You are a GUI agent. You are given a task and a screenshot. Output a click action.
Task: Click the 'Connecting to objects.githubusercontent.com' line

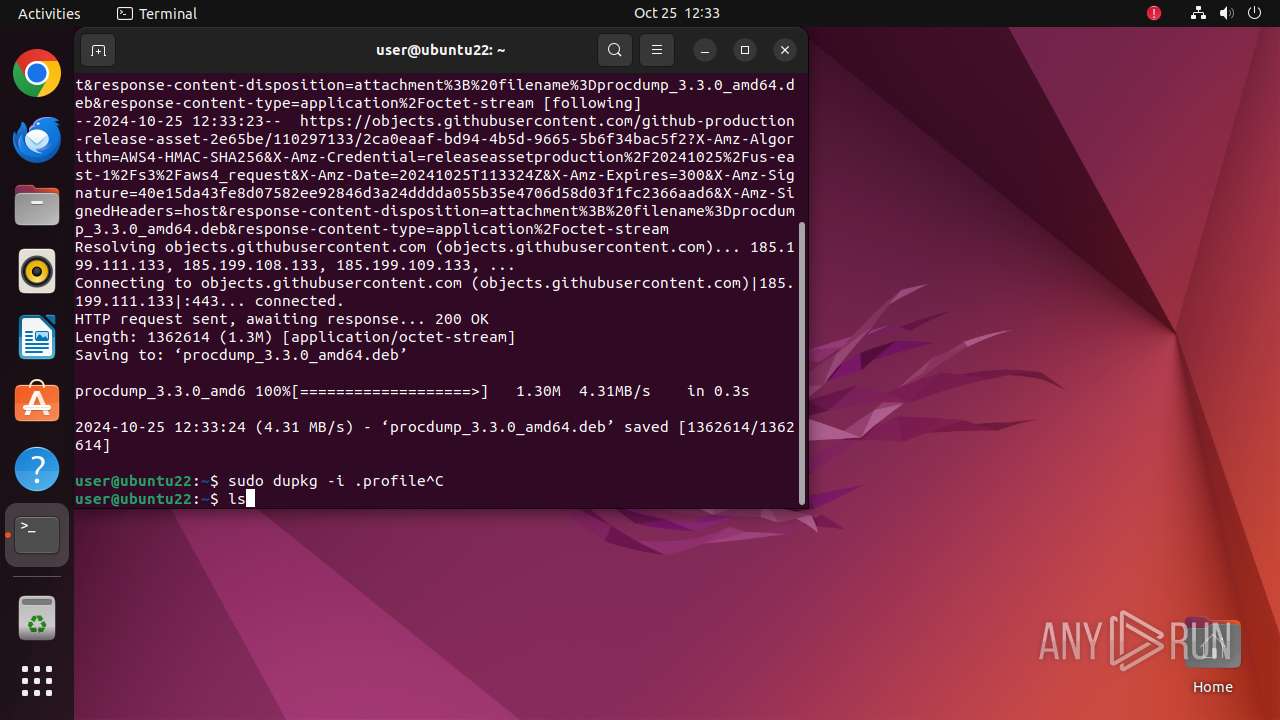point(435,292)
